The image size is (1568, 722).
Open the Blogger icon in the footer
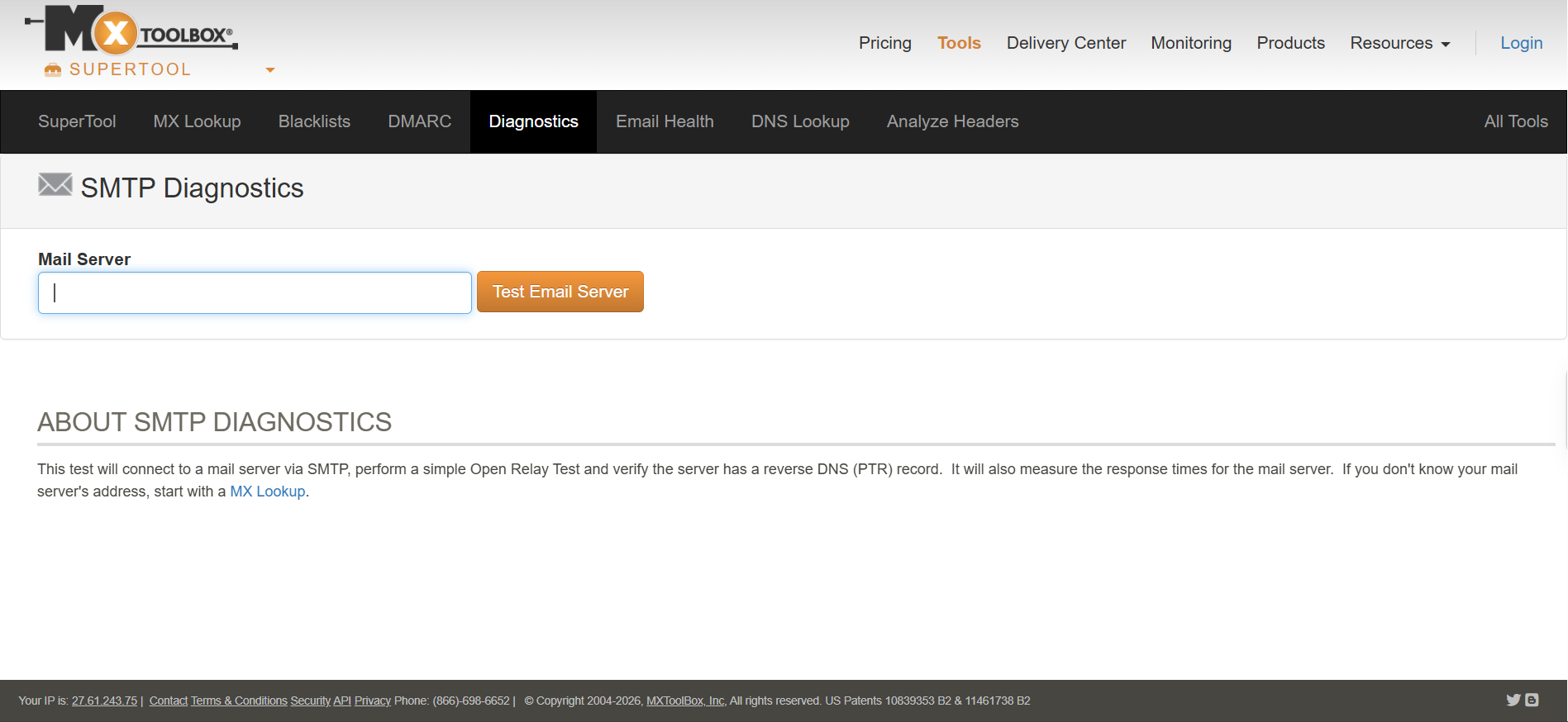1532,700
